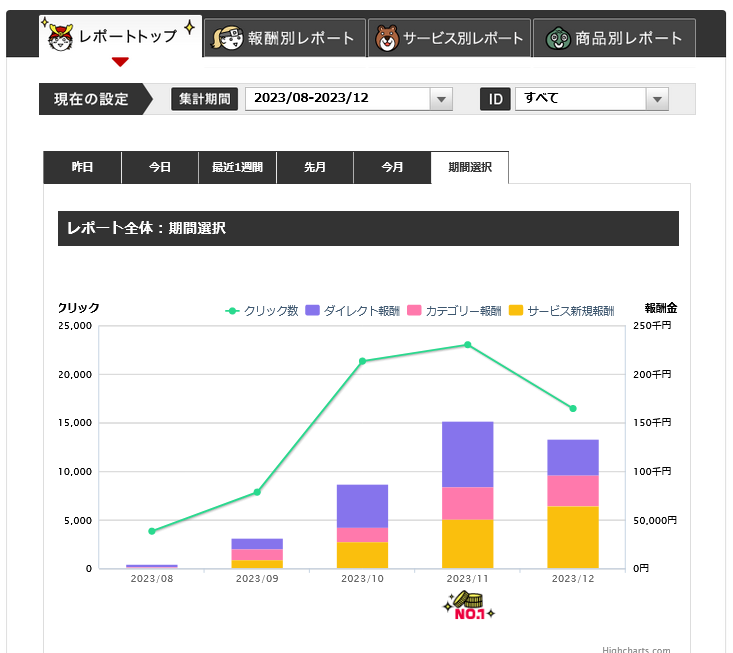Click the blonde character icon on 報酬別レポート
The image size is (733, 653).
(x=225, y=38)
